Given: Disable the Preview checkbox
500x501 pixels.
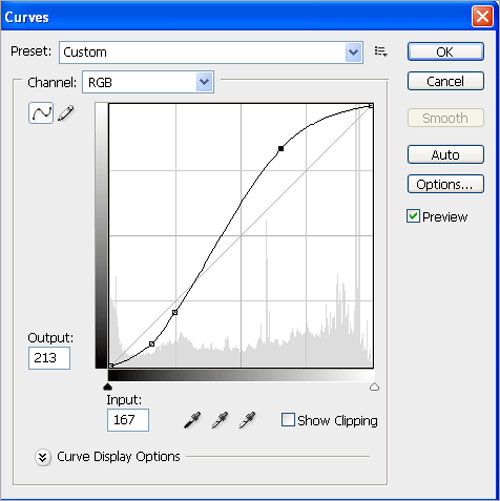Looking at the screenshot, I should coord(413,216).
